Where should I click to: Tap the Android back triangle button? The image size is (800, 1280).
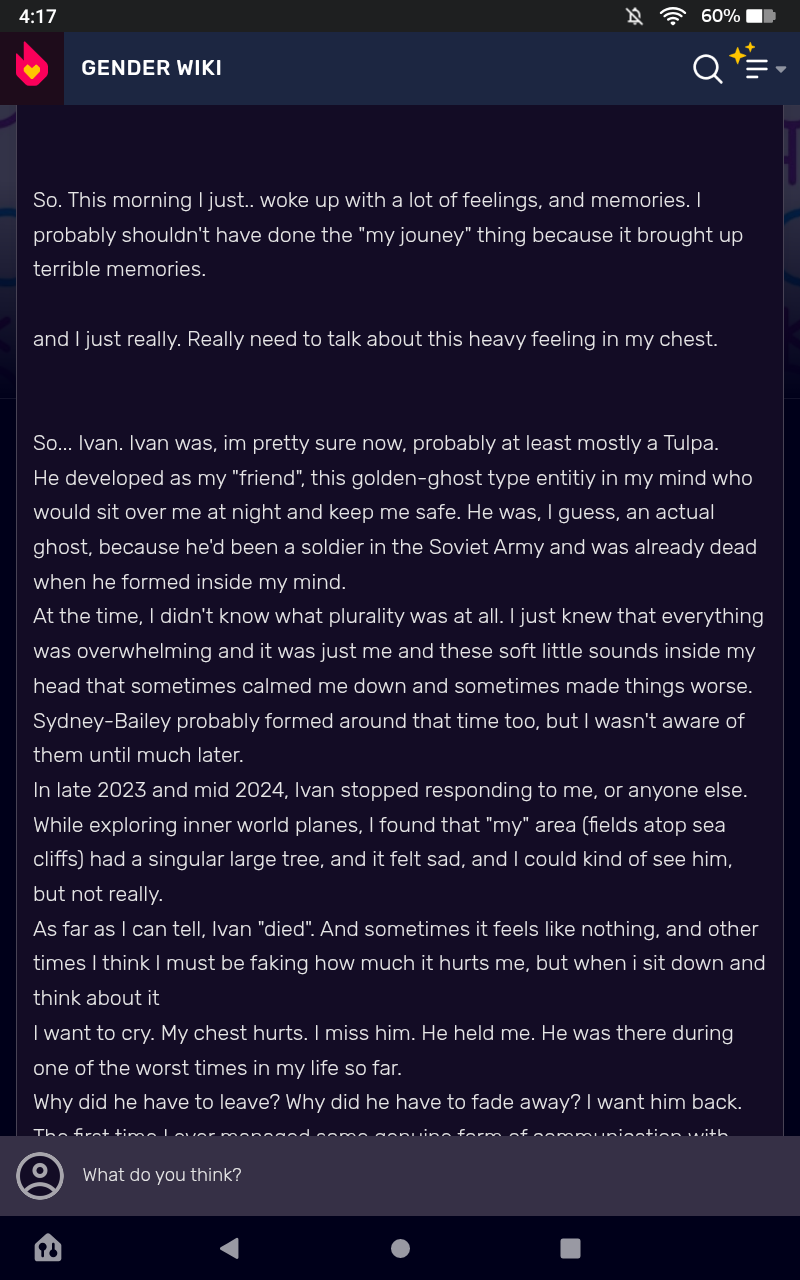coord(229,1247)
